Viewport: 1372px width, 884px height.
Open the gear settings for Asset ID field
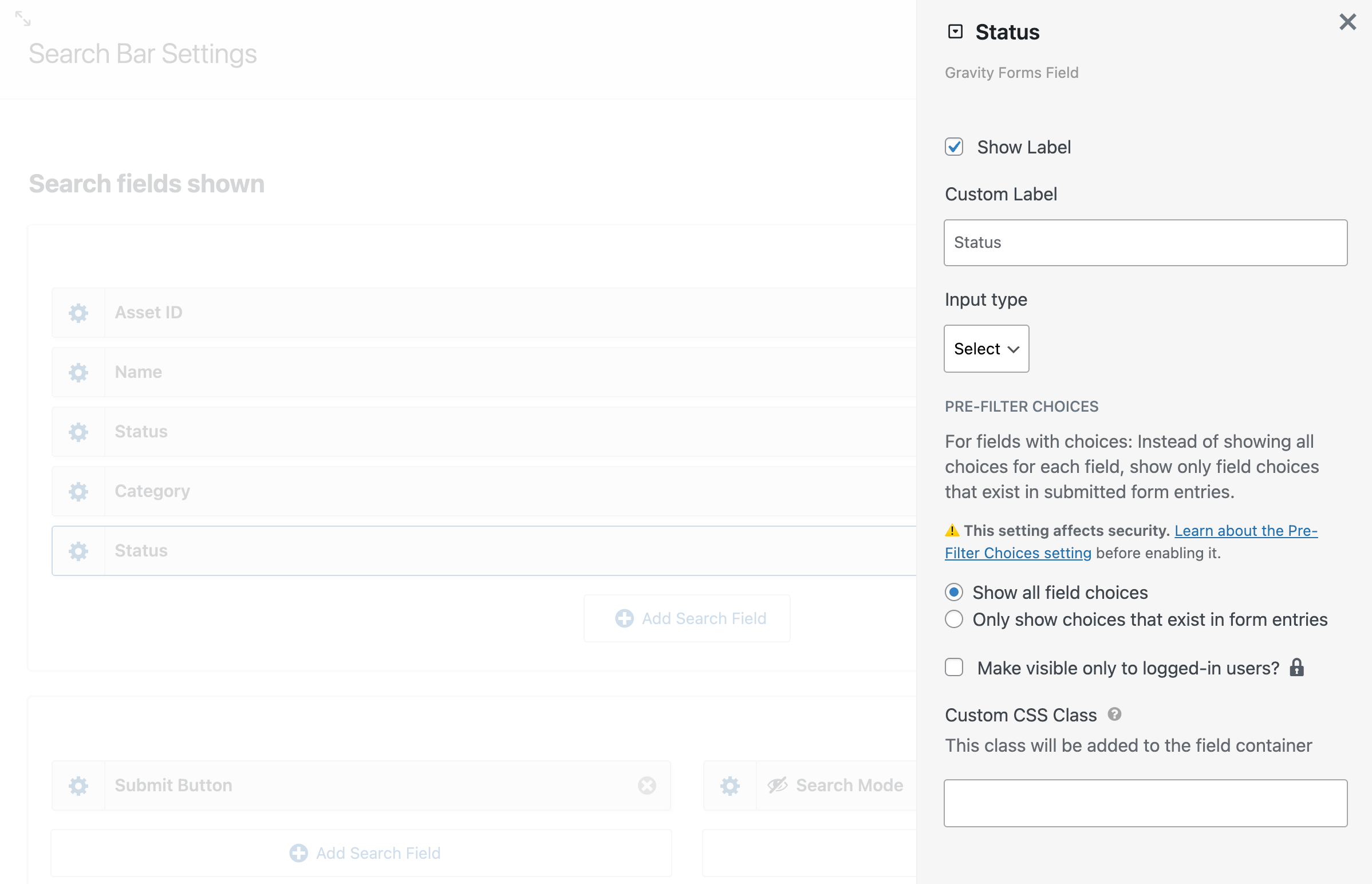[x=78, y=313]
